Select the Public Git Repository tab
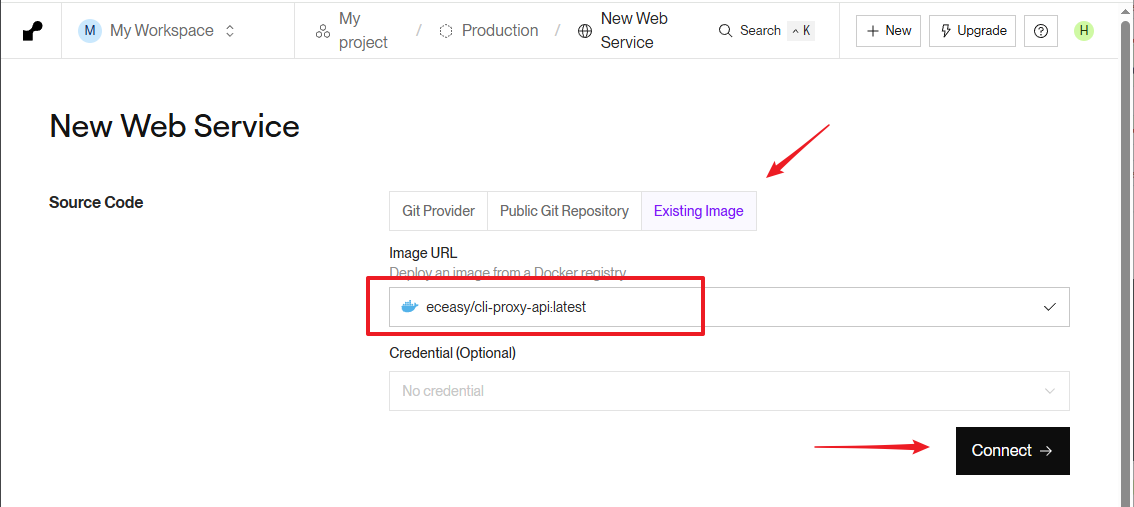Screen dimensions: 1134x507 pyautogui.click(x=564, y=211)
